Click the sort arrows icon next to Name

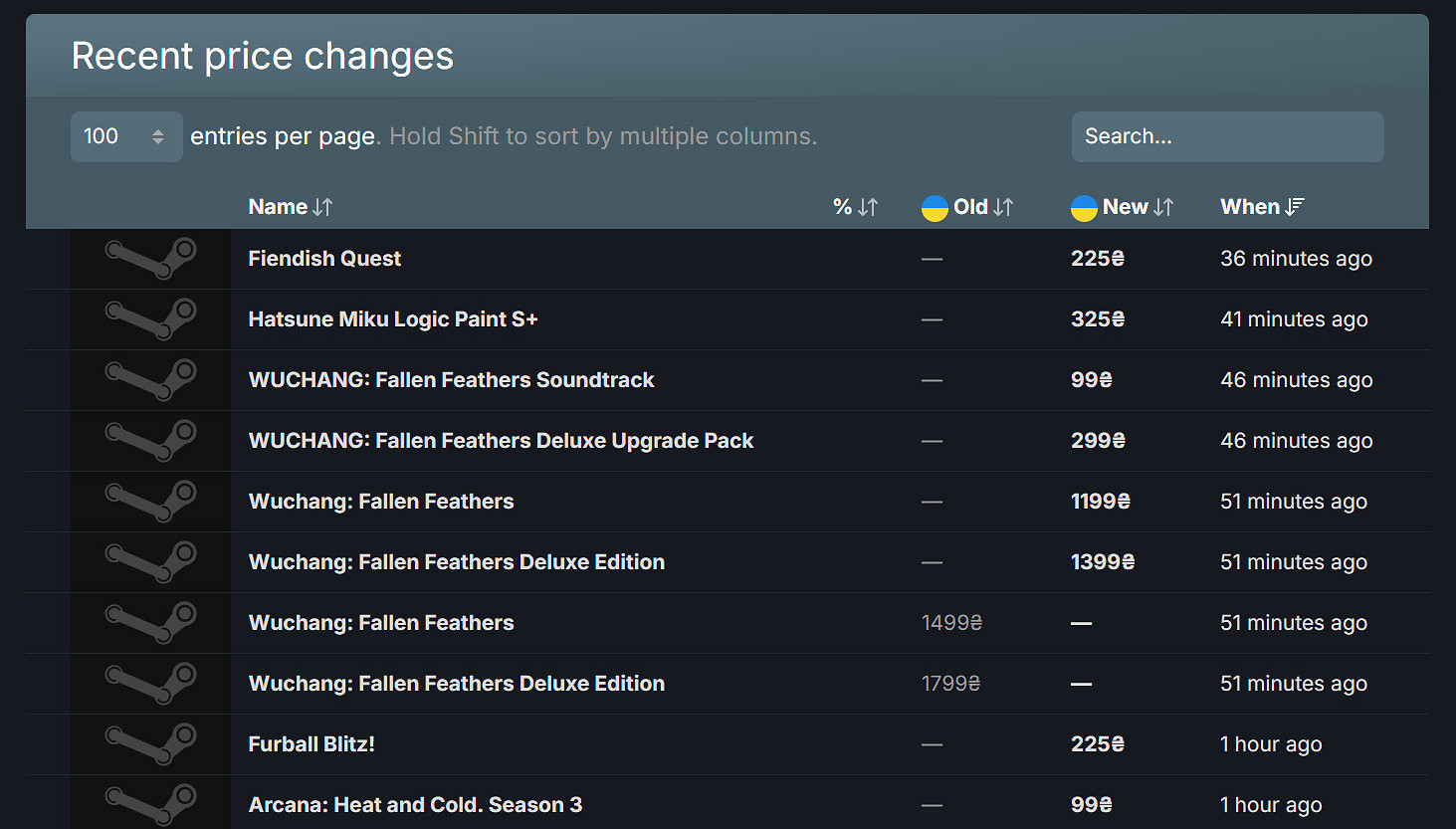322,207
